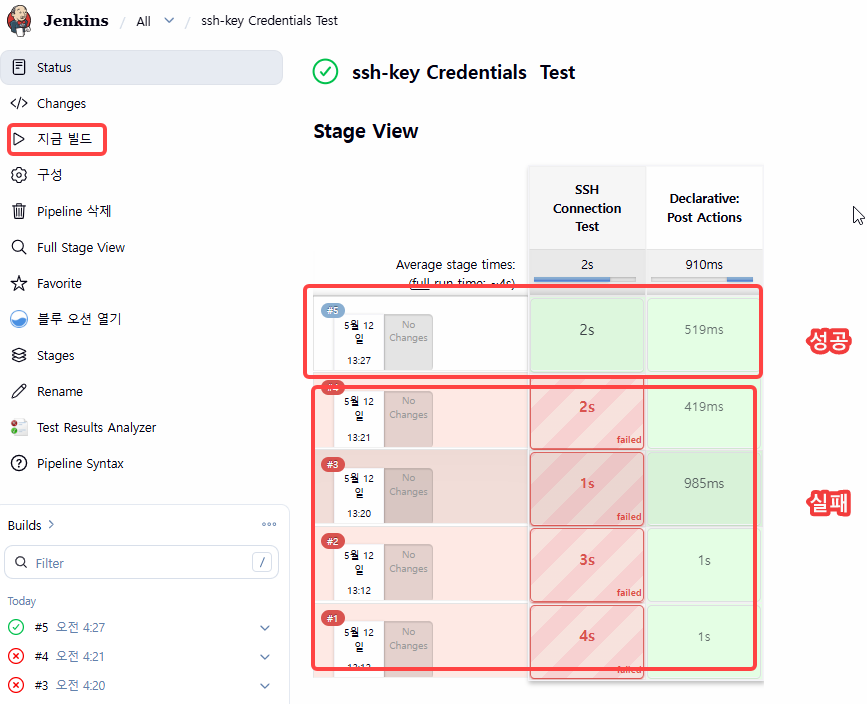This screenshot has height=704, width=867.
Task: Open Changes via its code icon
Action: coord(19,103)
